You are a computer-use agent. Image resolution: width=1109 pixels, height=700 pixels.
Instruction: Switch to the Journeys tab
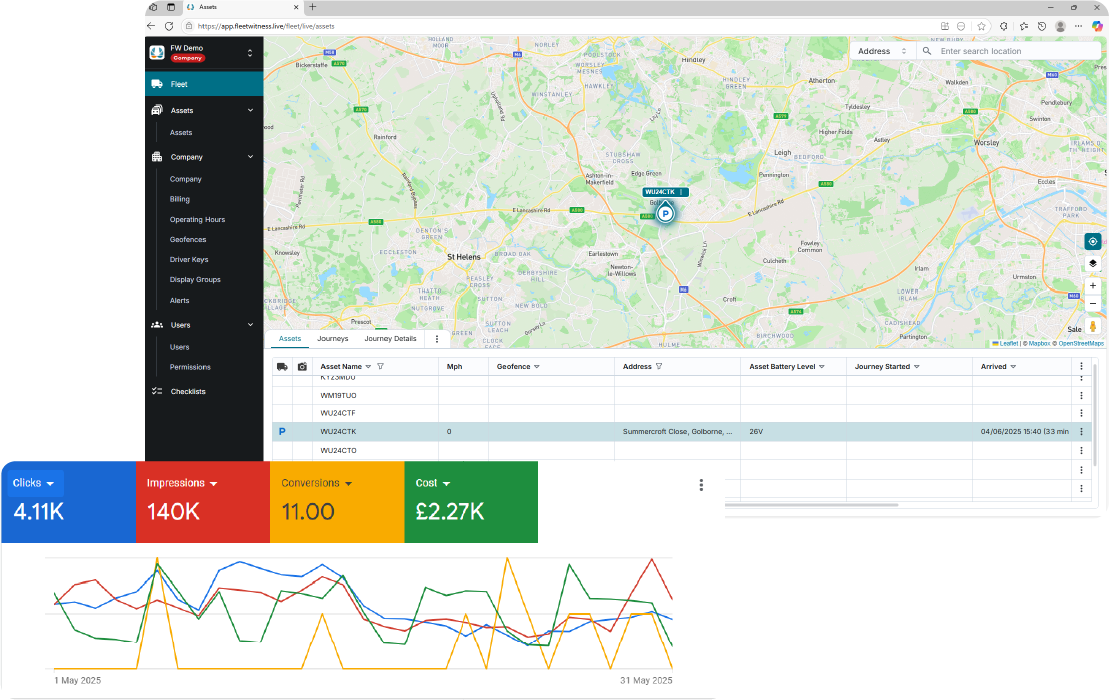[333, 339]
